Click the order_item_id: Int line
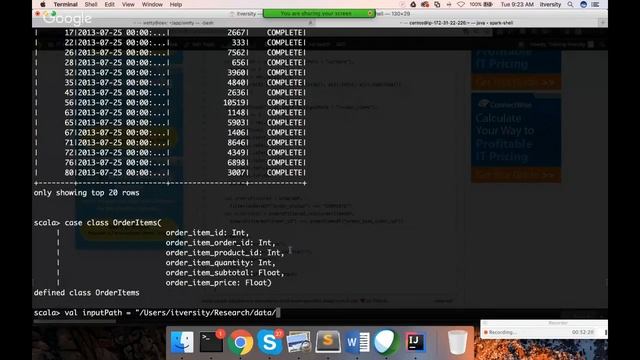Screen dimensions: 640x360 (207, 233)
